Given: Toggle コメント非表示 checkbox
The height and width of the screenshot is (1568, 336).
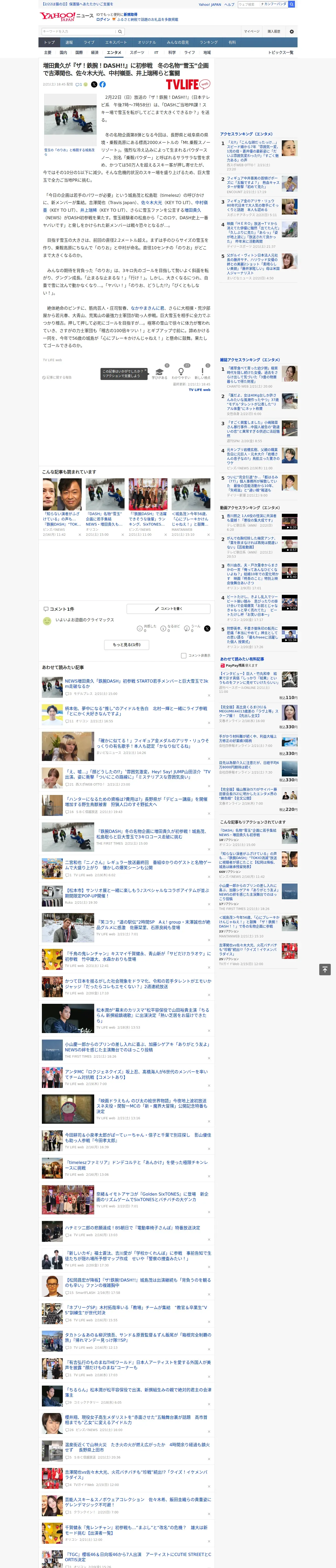Looking at the screenshot, I should pyautogui.click(x=183, y=656).
